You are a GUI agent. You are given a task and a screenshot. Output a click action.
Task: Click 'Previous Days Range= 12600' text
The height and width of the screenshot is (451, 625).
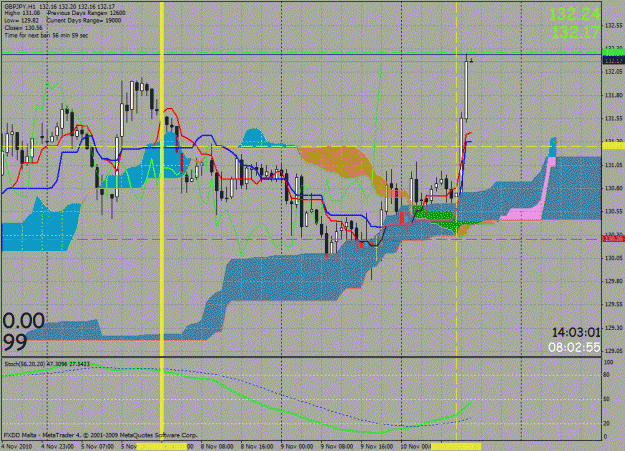pyautogui.click(x=86, y=13)
